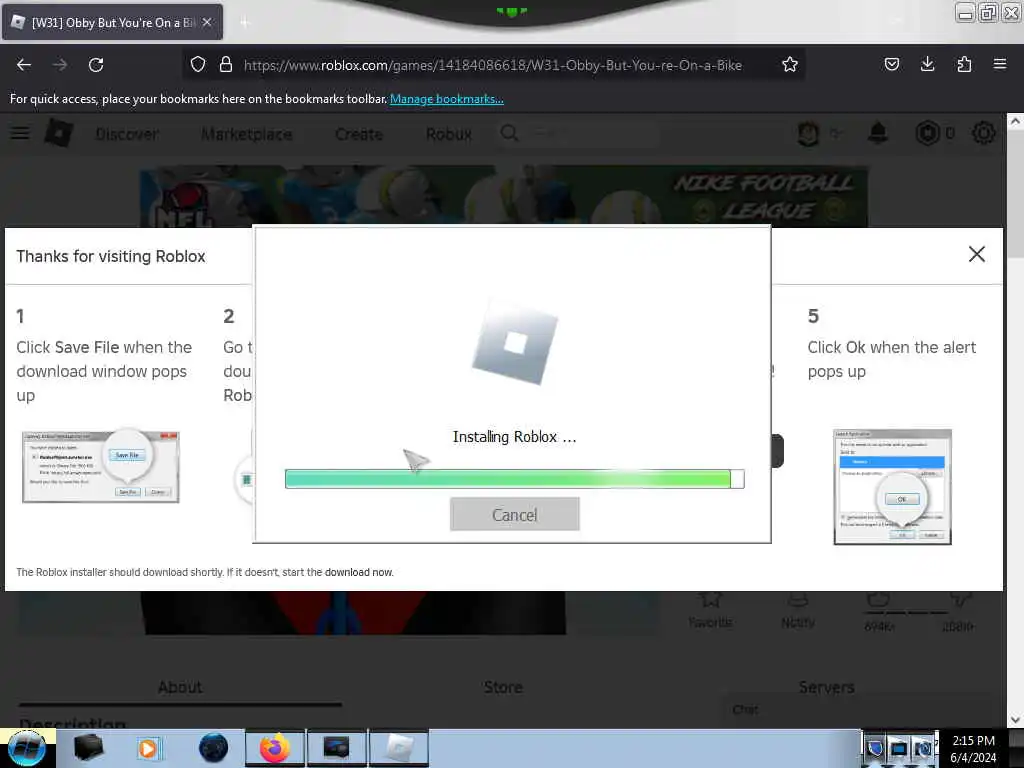Open the Pocket save icon
Screen dimensions: 1024x768
pyautogui.click(x=891, y=64)
